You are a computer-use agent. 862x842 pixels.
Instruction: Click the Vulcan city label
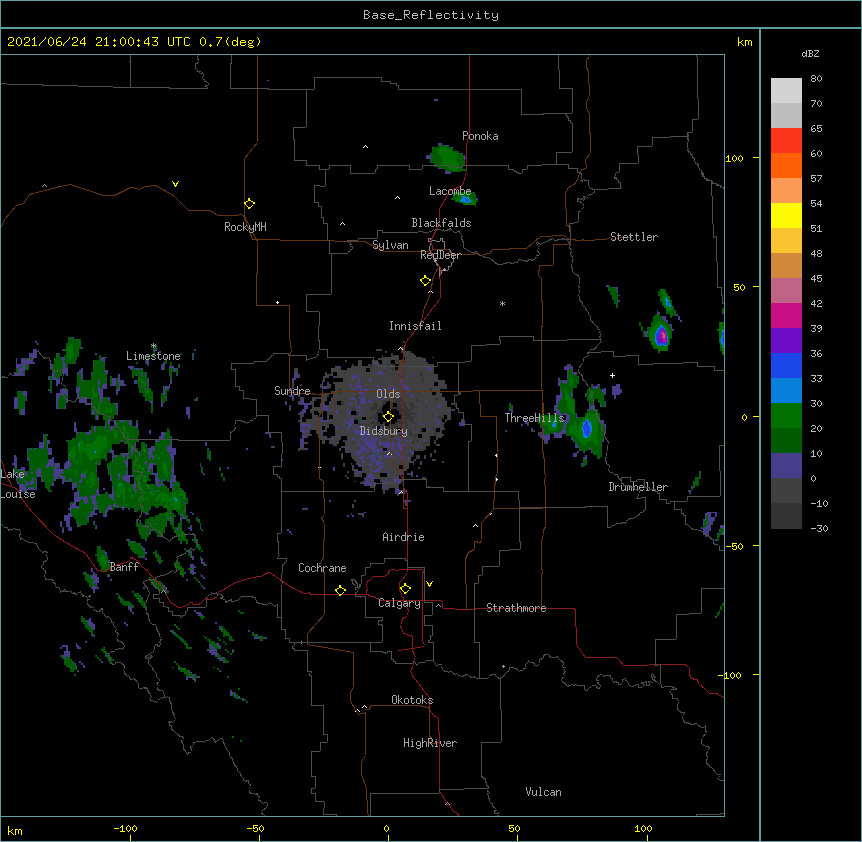pyautogui.click(x=543, y=792)
